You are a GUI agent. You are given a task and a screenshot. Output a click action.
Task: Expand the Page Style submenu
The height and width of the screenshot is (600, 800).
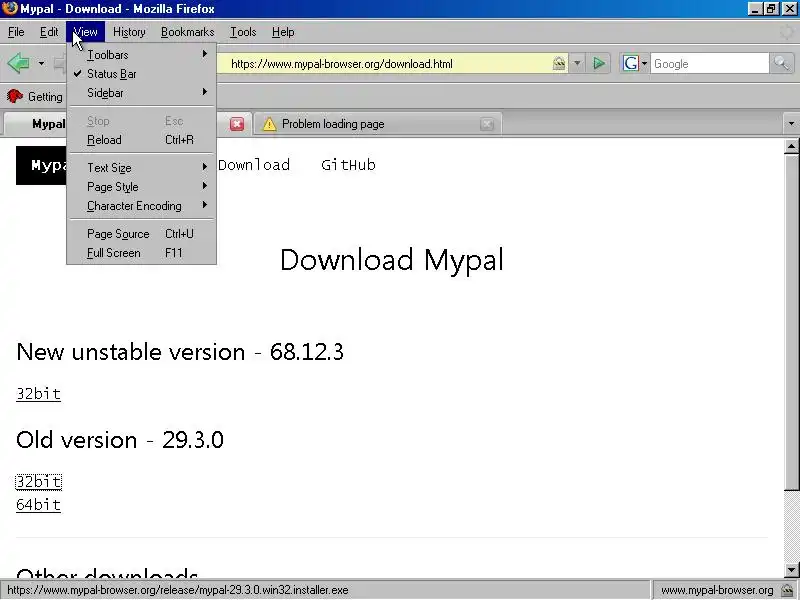141,187
